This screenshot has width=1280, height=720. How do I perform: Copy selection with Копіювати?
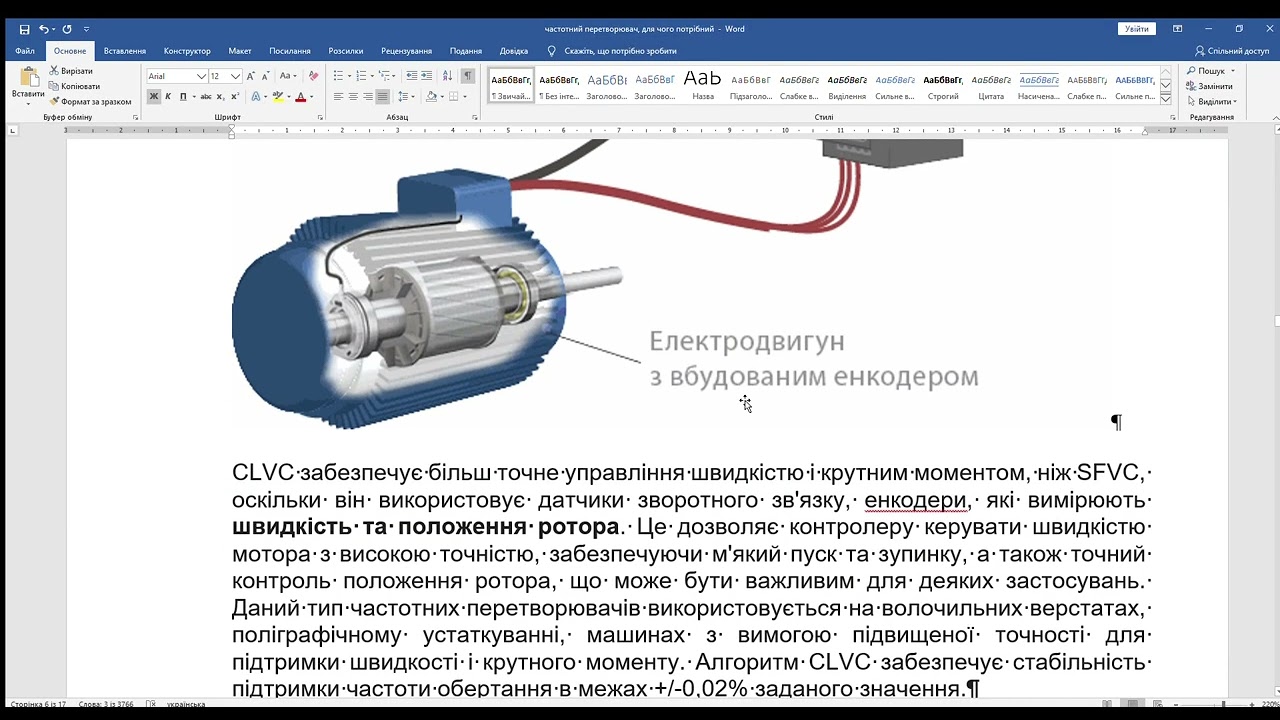tap(74, 86)
